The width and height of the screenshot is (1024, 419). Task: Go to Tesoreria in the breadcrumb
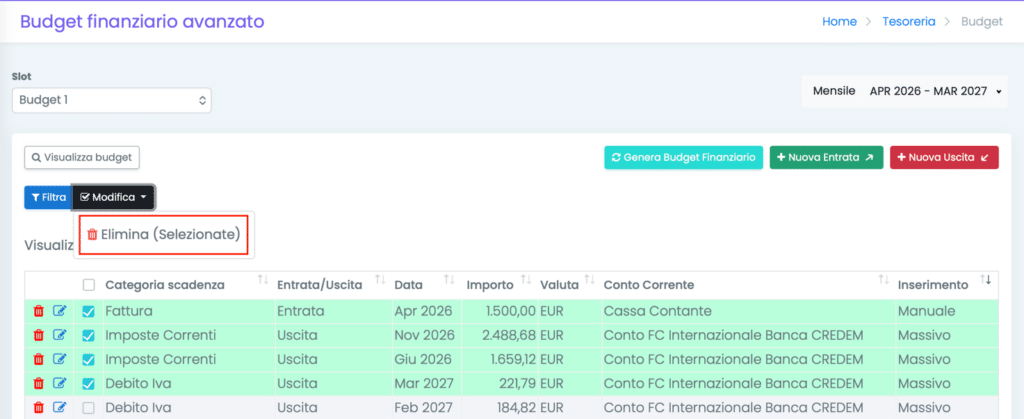point(909,21)
